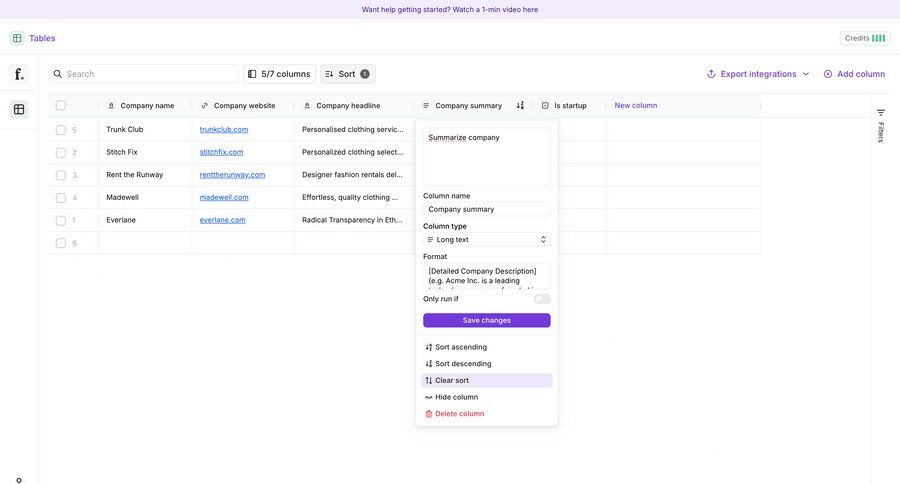This screenshot has height=484, width=900.
Task: Open the Is startup column header
Action: (x=569, y=106)
